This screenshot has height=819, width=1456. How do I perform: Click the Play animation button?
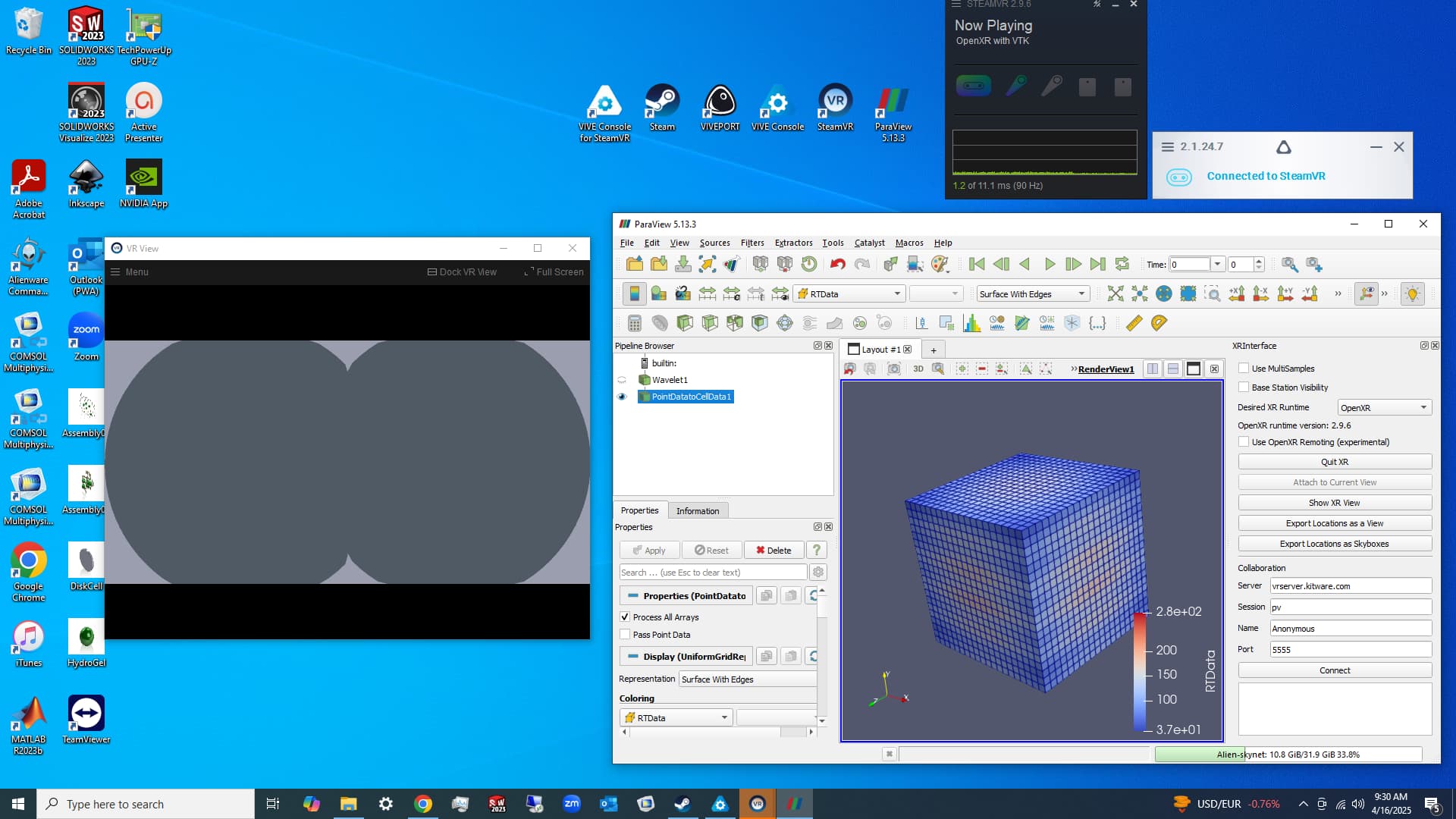click(1050, 264)
